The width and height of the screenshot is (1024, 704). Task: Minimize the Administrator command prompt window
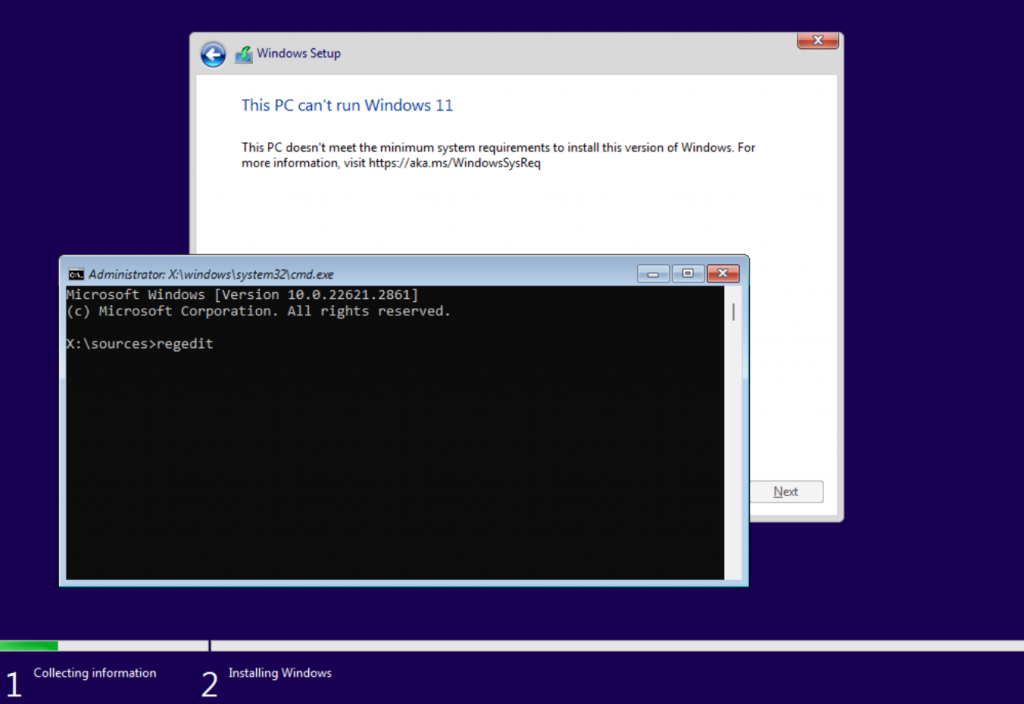point(653,273)
